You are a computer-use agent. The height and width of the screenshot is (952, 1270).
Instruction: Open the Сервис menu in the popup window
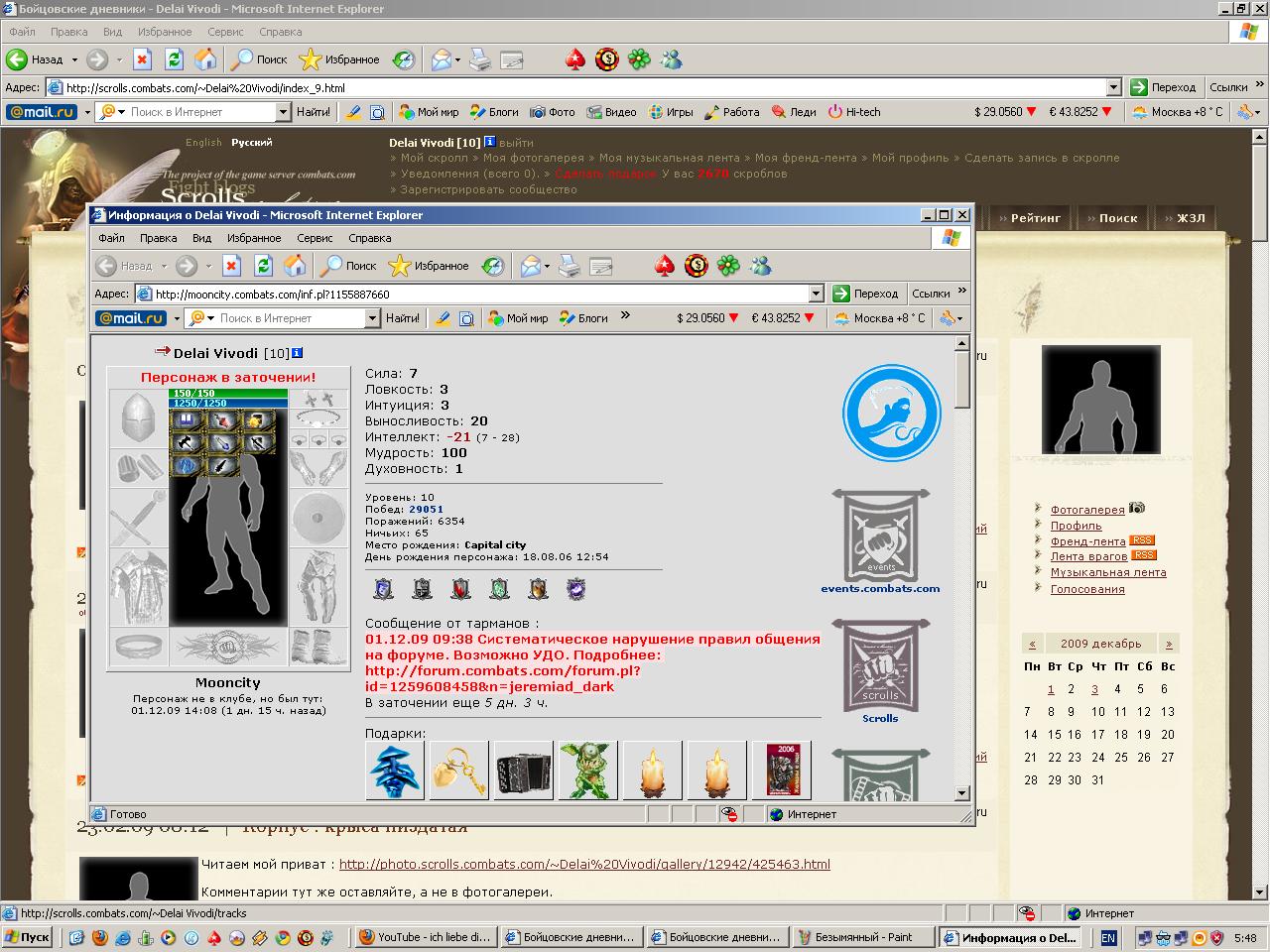pos(315,238)
